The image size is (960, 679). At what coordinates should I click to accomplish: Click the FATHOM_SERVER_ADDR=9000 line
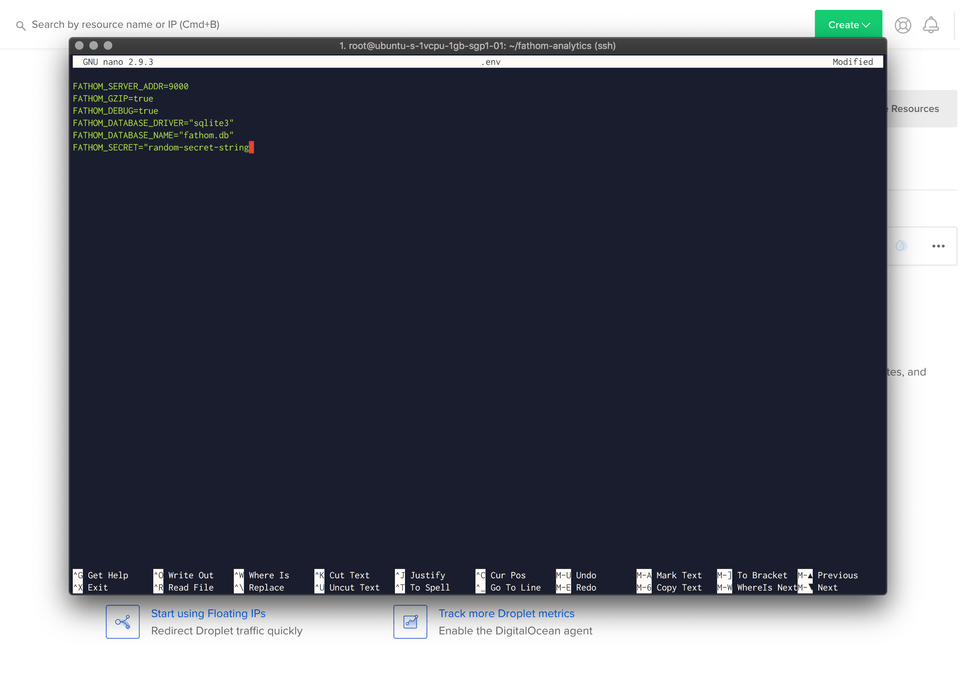coord(130,86)
